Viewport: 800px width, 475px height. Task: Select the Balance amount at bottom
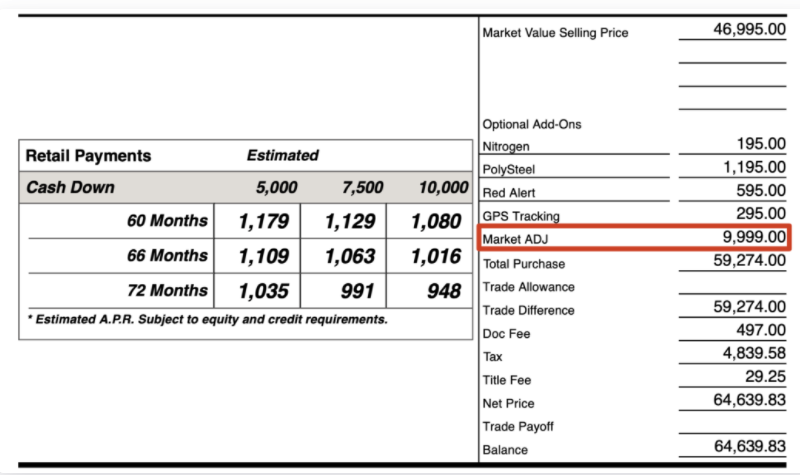coord(749,446)
